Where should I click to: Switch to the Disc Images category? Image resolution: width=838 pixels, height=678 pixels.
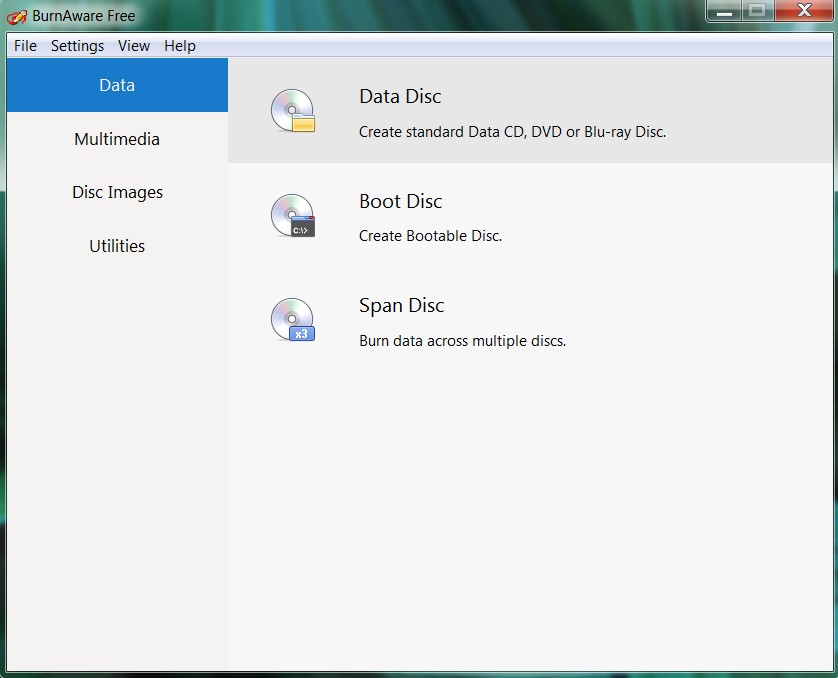117,192
